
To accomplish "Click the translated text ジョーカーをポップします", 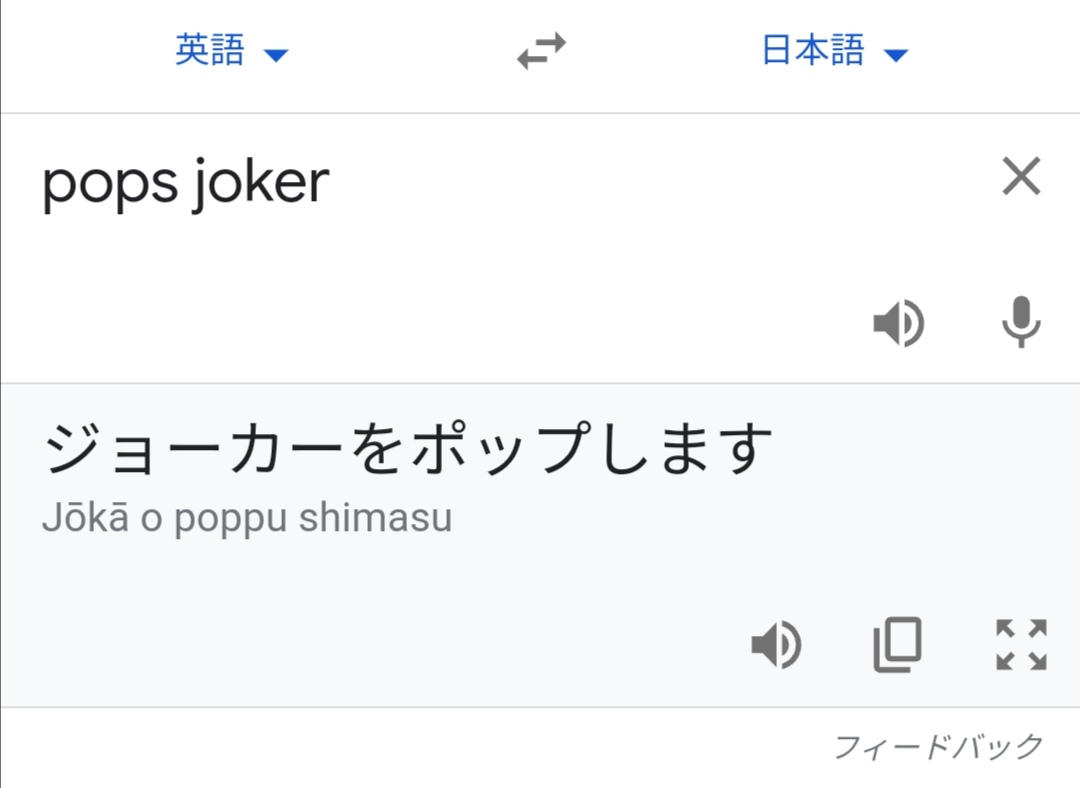I will click(x=408, y=450).
